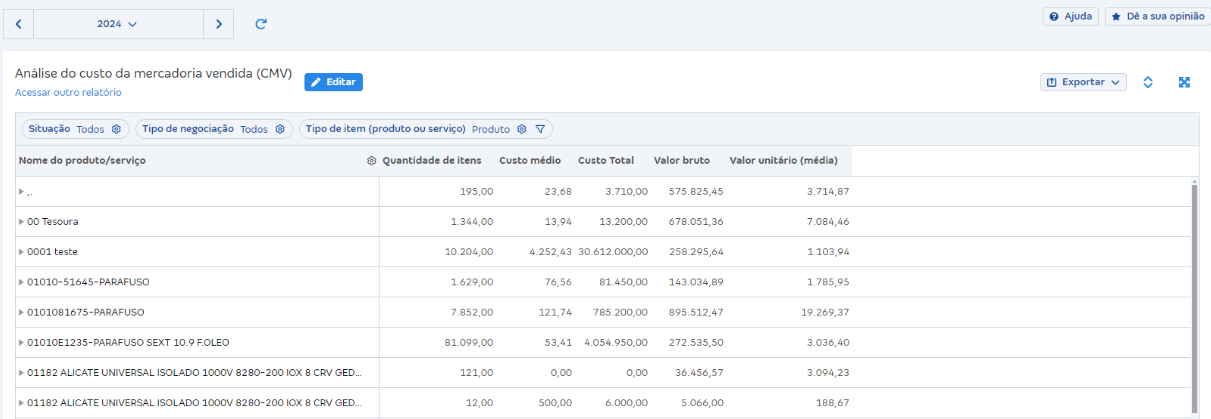Screen dimensions: 1211x419
Task: Expand or collapse all rows icon
Action: (x=1148, y=82)
